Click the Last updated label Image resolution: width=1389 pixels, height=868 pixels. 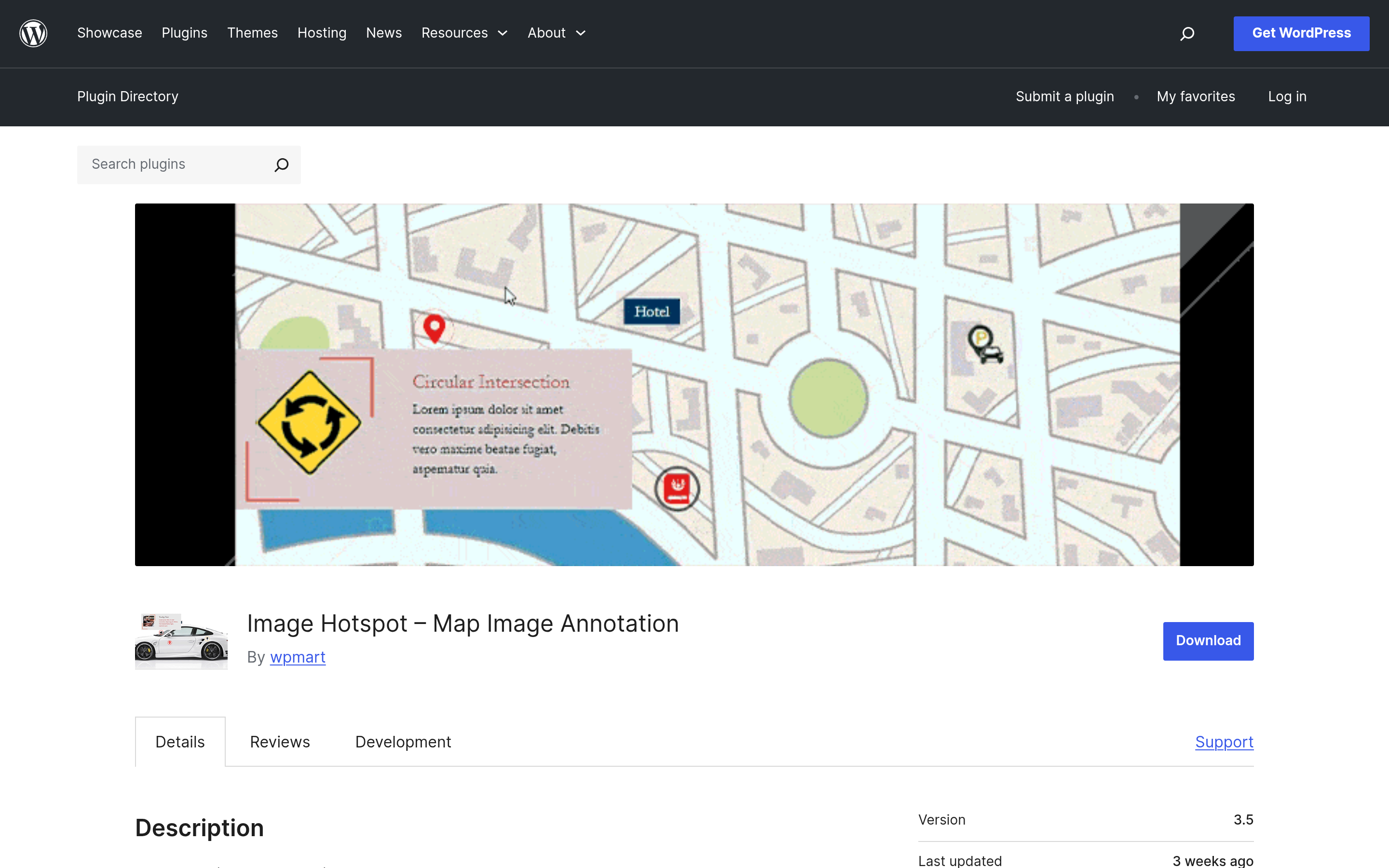(x=960, y=861)
